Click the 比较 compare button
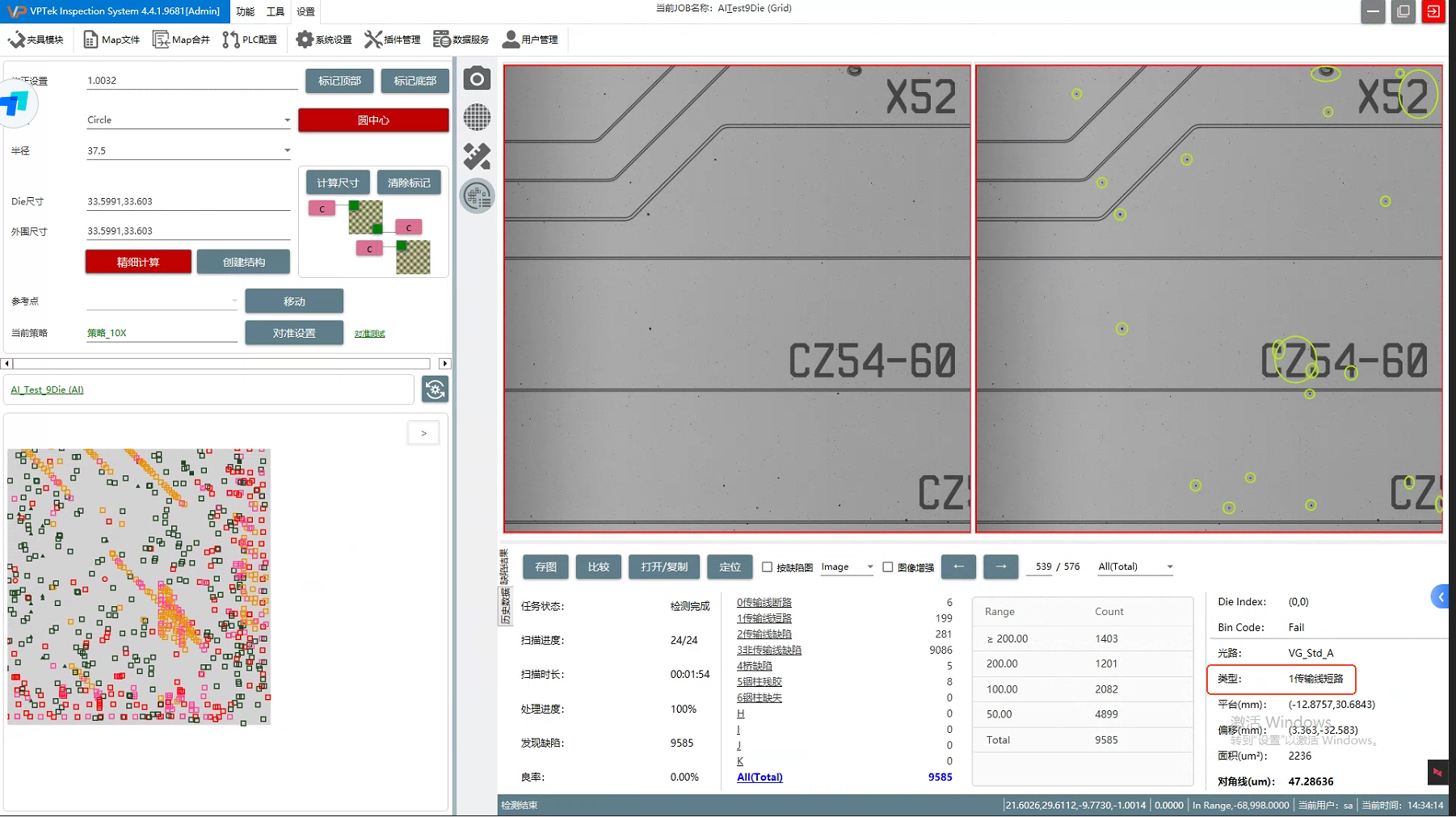1456x817 pixels. tap(599, 567)
